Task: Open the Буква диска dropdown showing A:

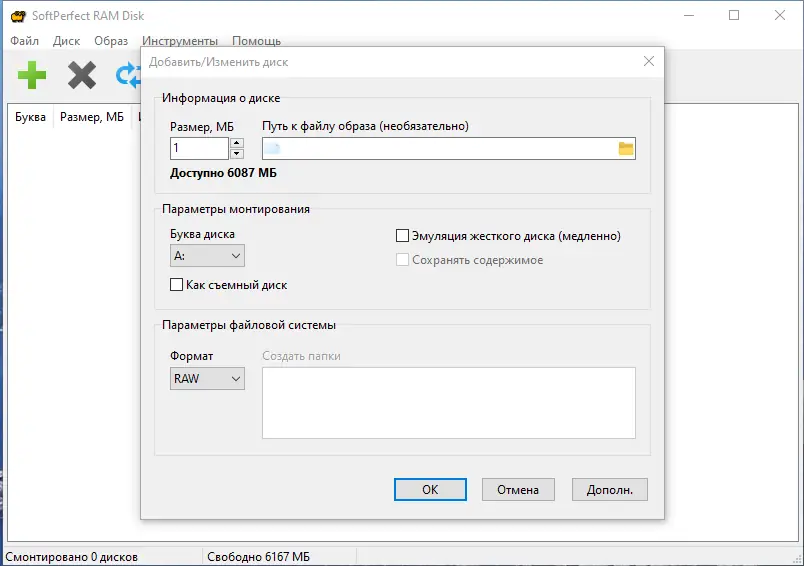Action: tap(207, 256)
